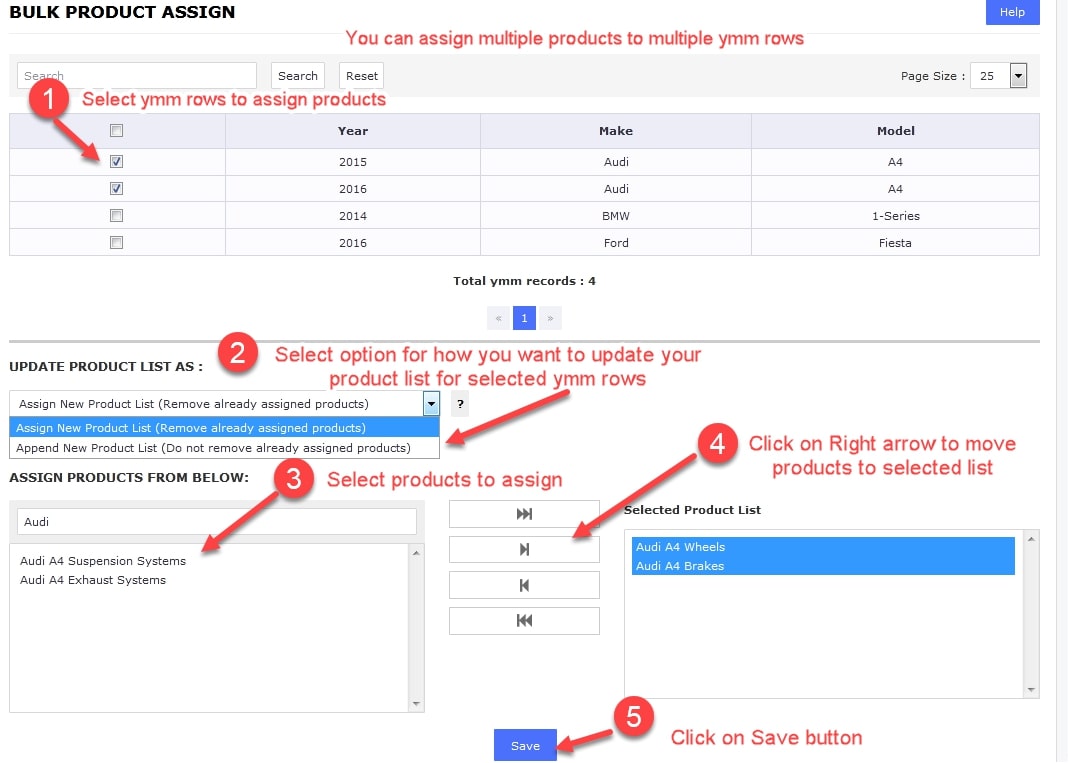Go to next page in pagination
1071x763 pixels.
pyautogui.click(x=550, y=318)
